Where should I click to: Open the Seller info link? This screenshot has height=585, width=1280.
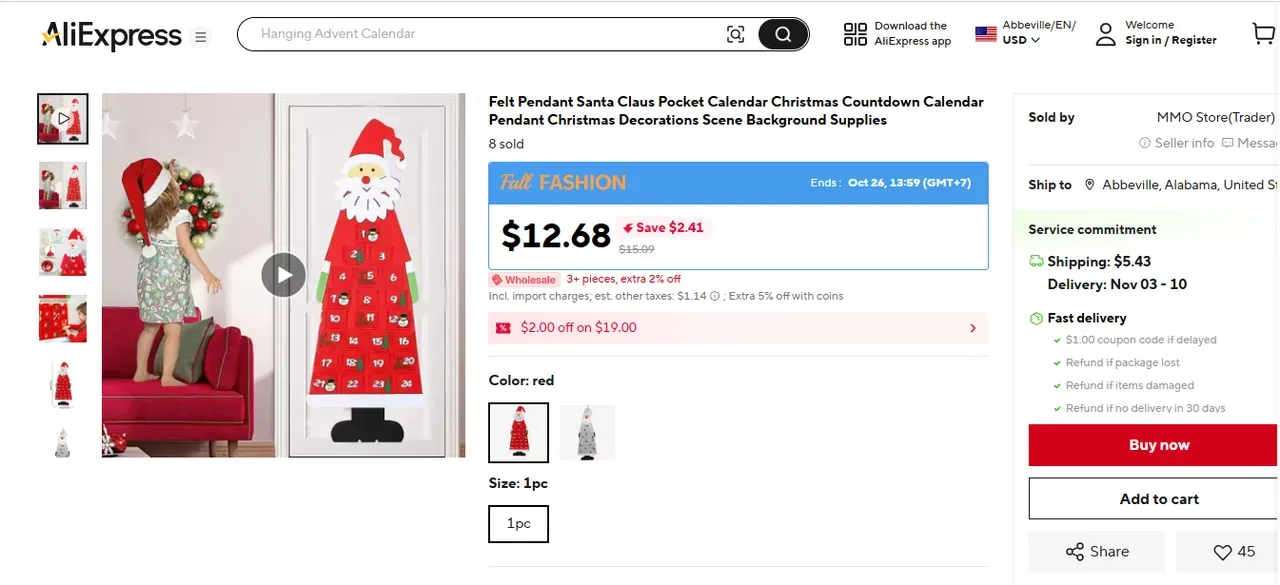point(1176,143)
